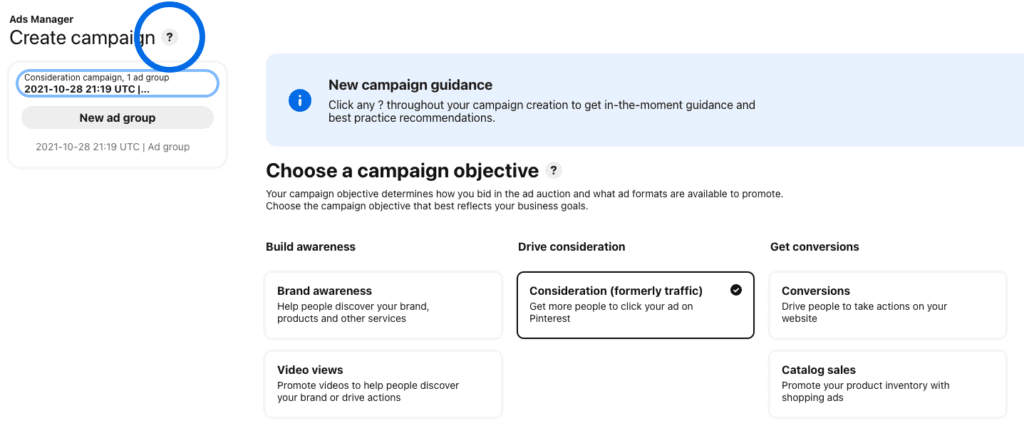Image resolution: width=1024 pixels, height=433 pixels.
Task: Click the Create campaign page title
Action: click(x=82, y=38)
